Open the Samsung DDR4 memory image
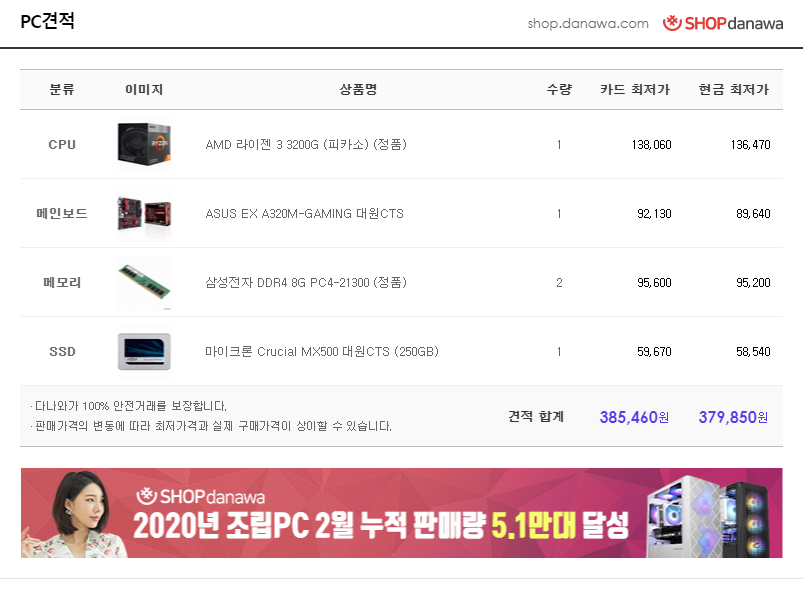 pos(144,283)
